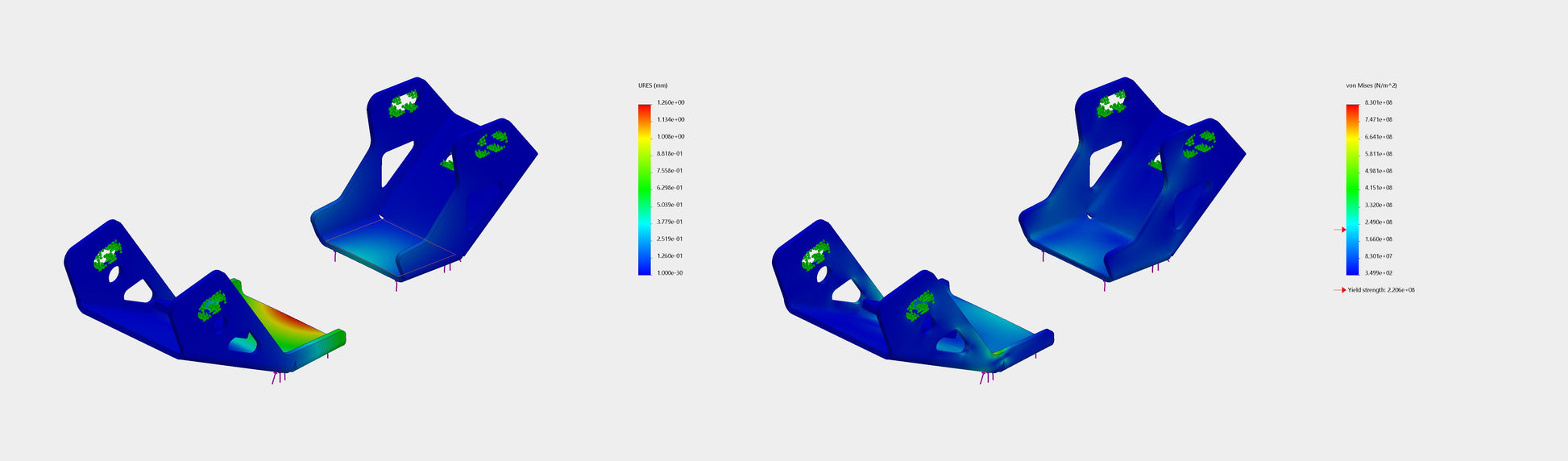Click the 6.641e+08 stress legend value
The height and width of the screenshot is (461, 1568).
coord(1379,137)
